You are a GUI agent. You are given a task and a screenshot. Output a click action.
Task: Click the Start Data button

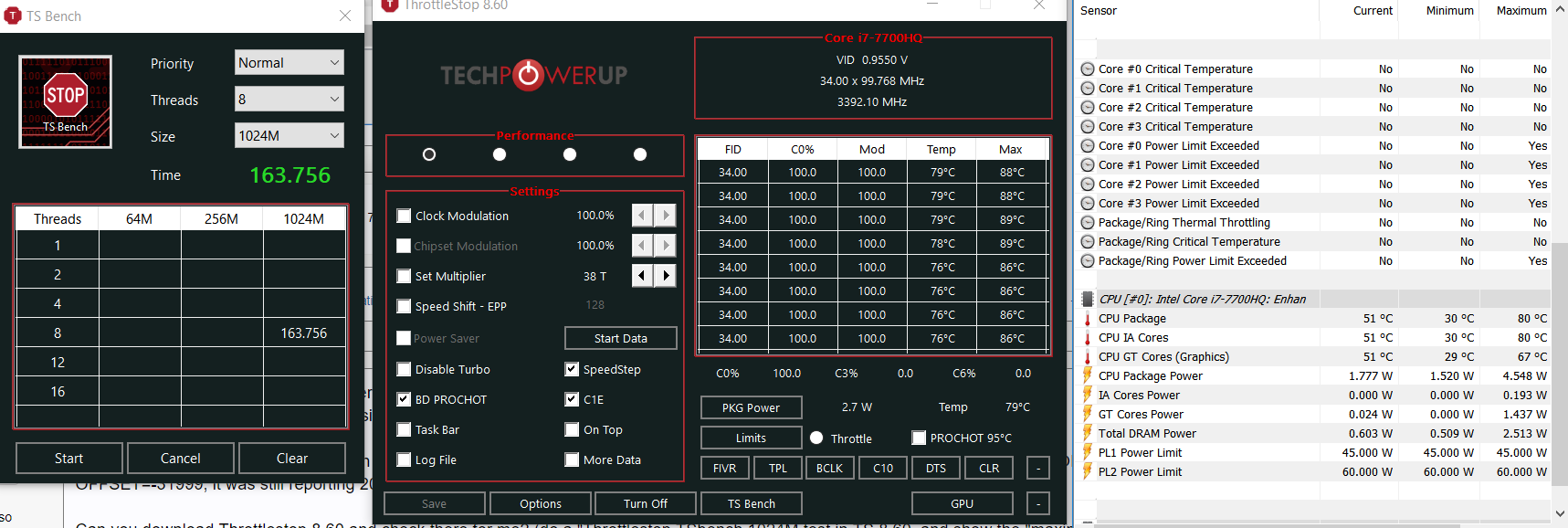click(x=621, y=339)
